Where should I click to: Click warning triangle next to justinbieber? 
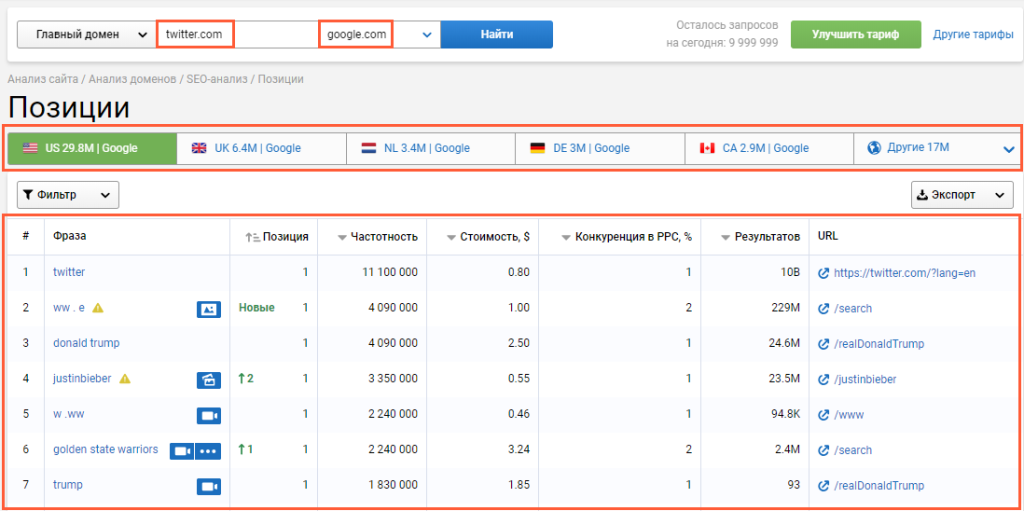click(x=125, y=378)
